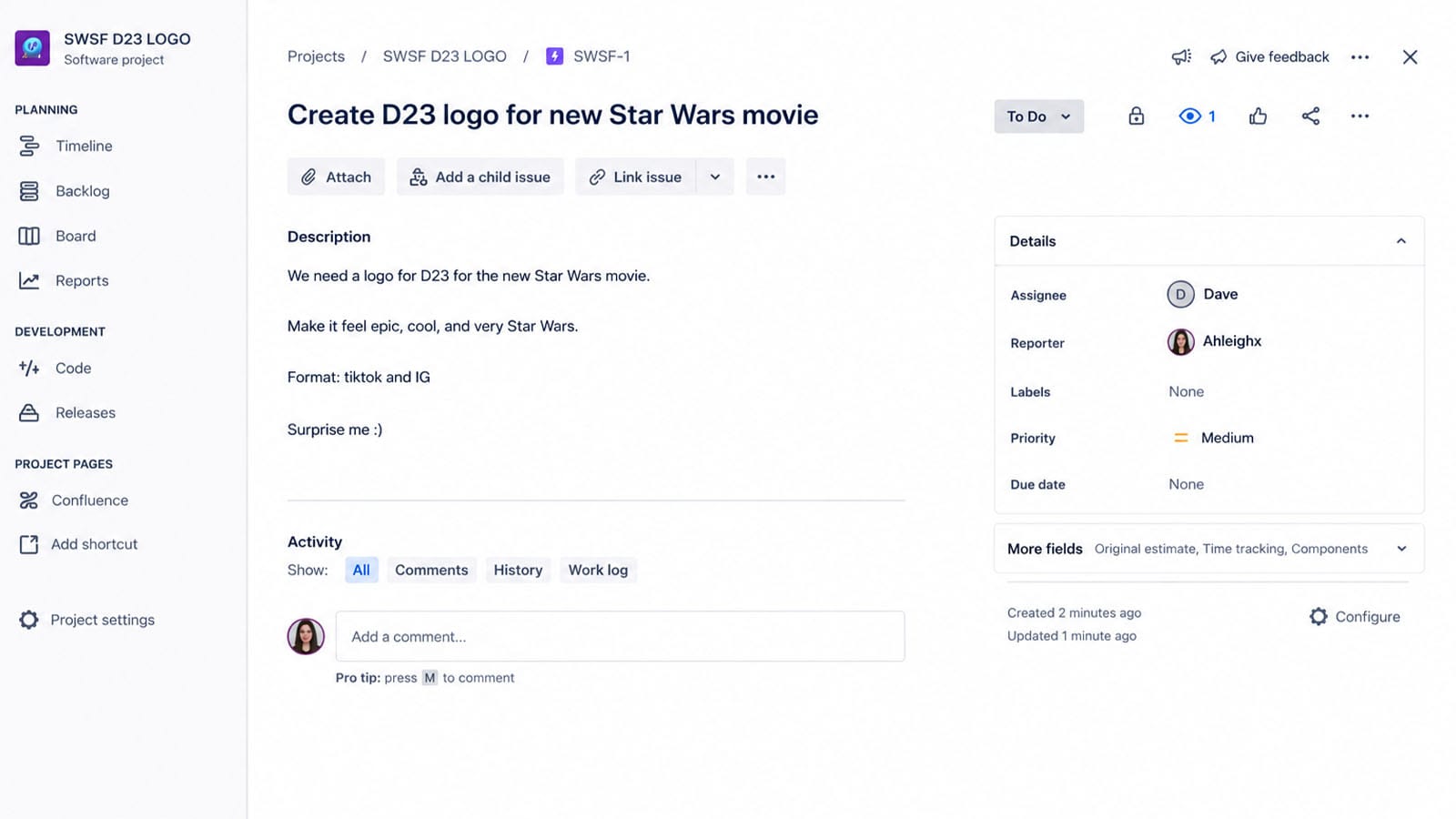
Task: Open the Confluence icon under Project Pages
Action: [x=29, y=500]
